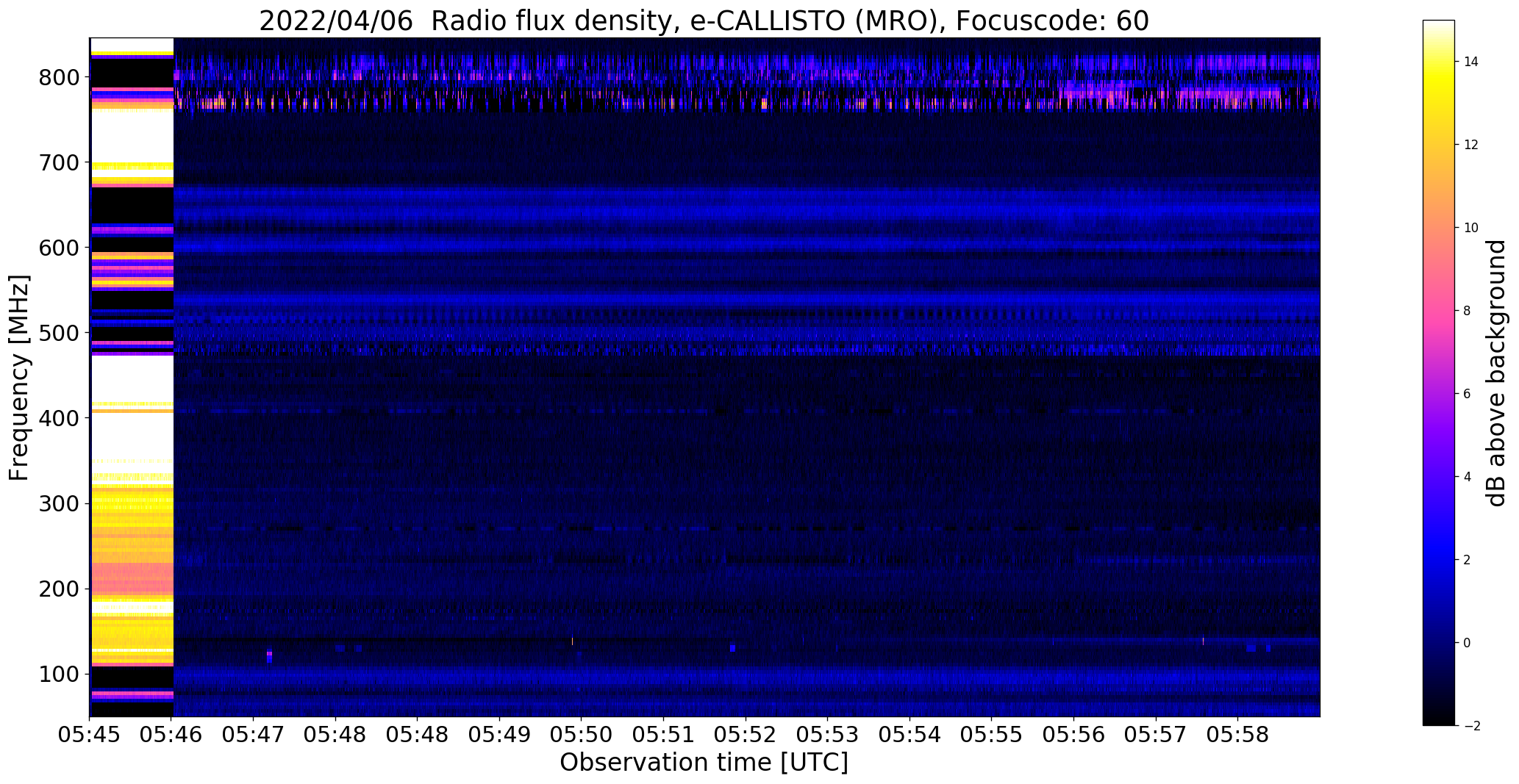Click the bright calibration strip at 05:45–05:46
Image resolution: width=1519 pixels, height=784 pixels.
pyautogui.click(x=132, y=377)
